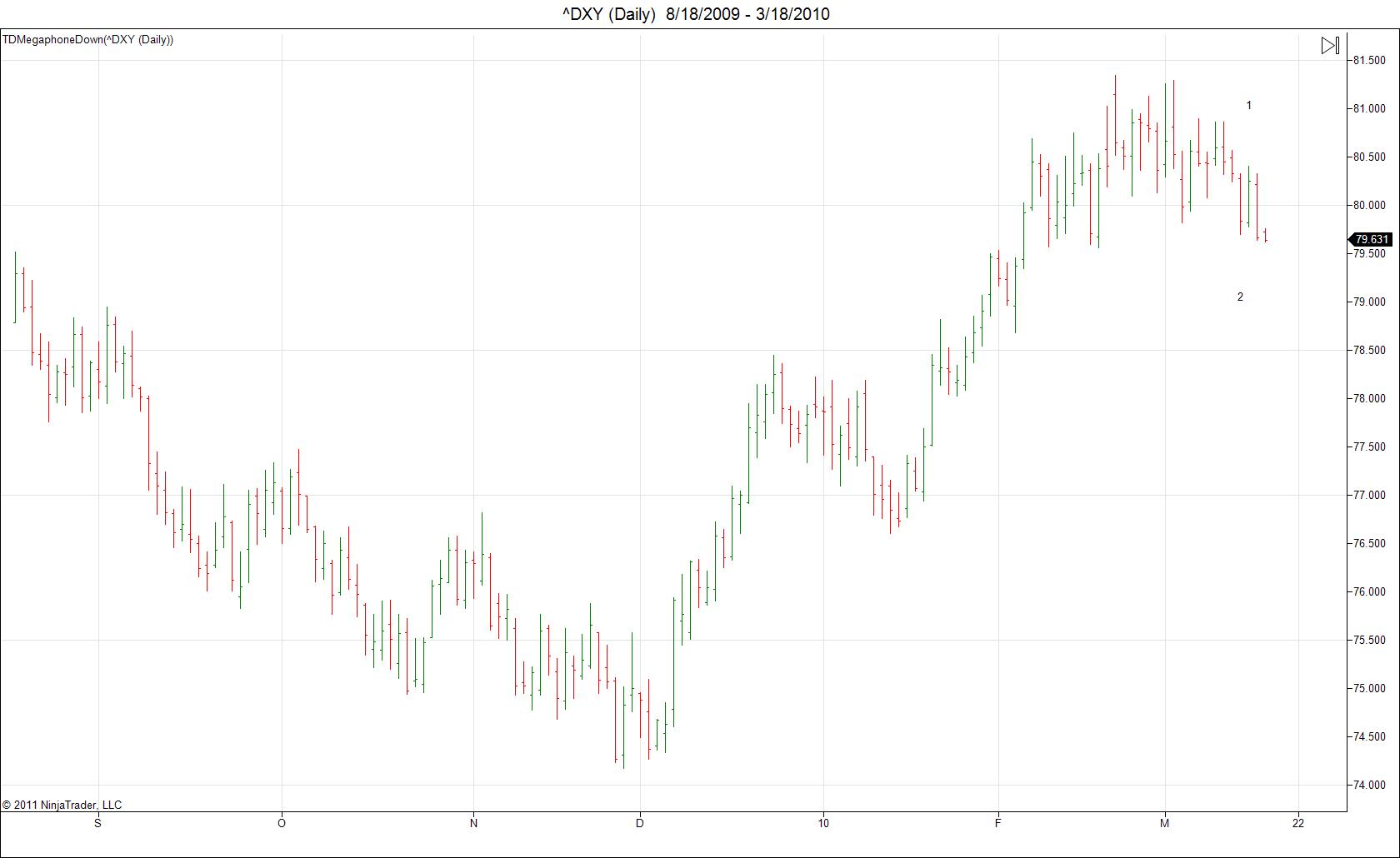Click the 22 date label on time axis
Screen dimensions: 1400x858
pos(1298,823)
